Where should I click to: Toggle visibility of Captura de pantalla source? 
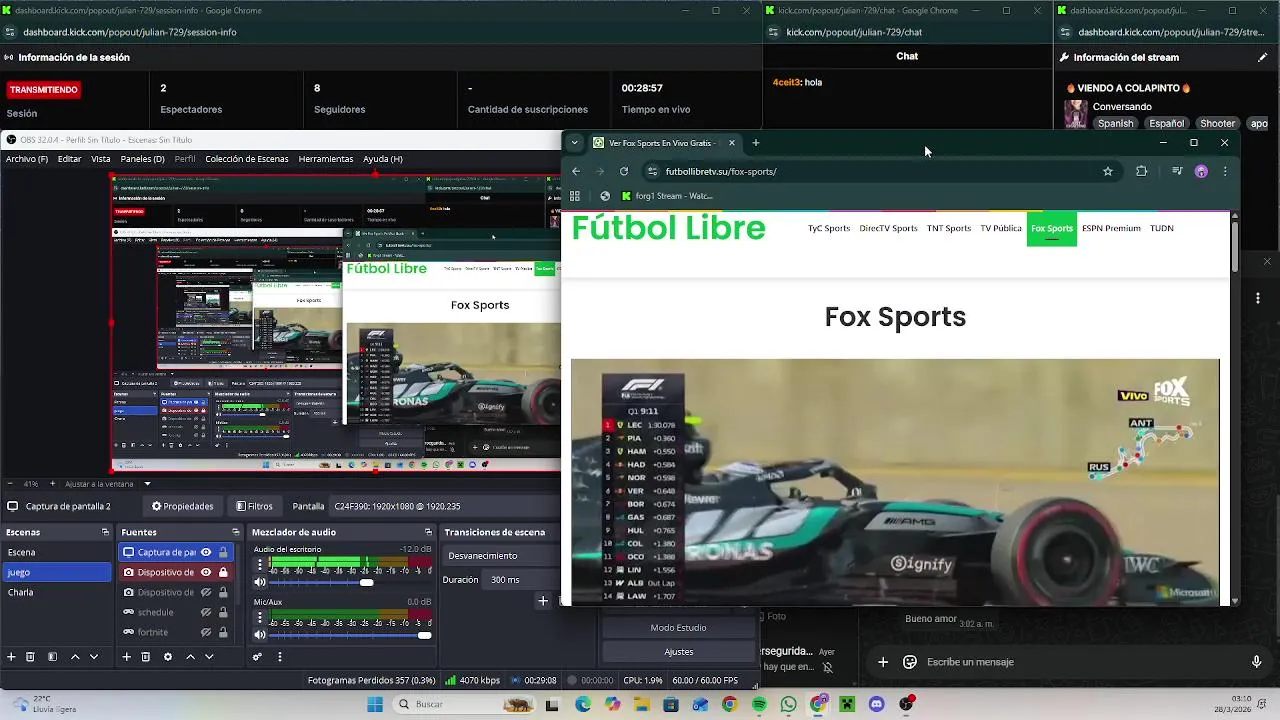click(x=206, y=552)
